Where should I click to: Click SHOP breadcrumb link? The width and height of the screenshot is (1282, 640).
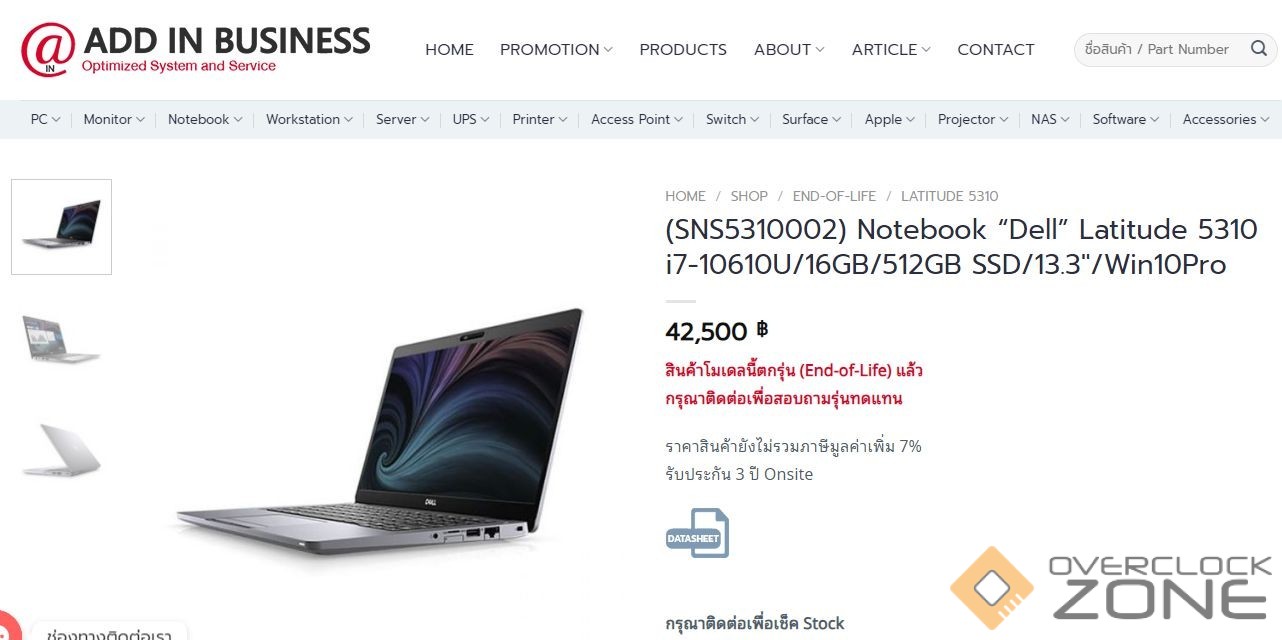(x=749, y=196)
